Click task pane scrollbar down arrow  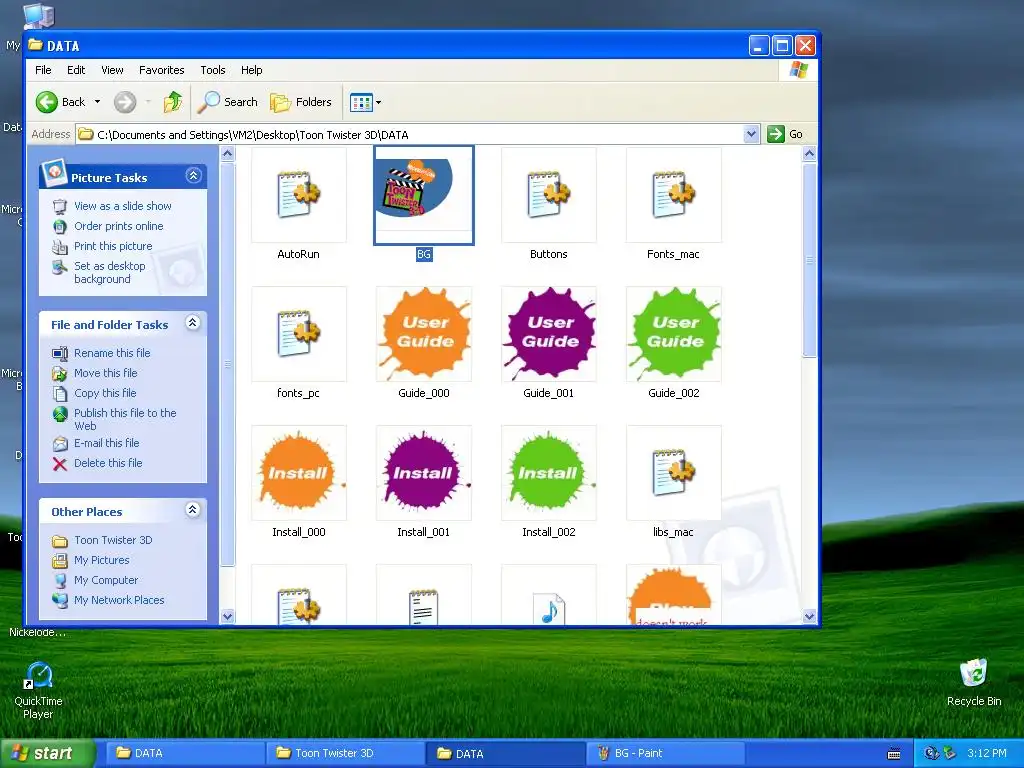click(x=227, y=616)
